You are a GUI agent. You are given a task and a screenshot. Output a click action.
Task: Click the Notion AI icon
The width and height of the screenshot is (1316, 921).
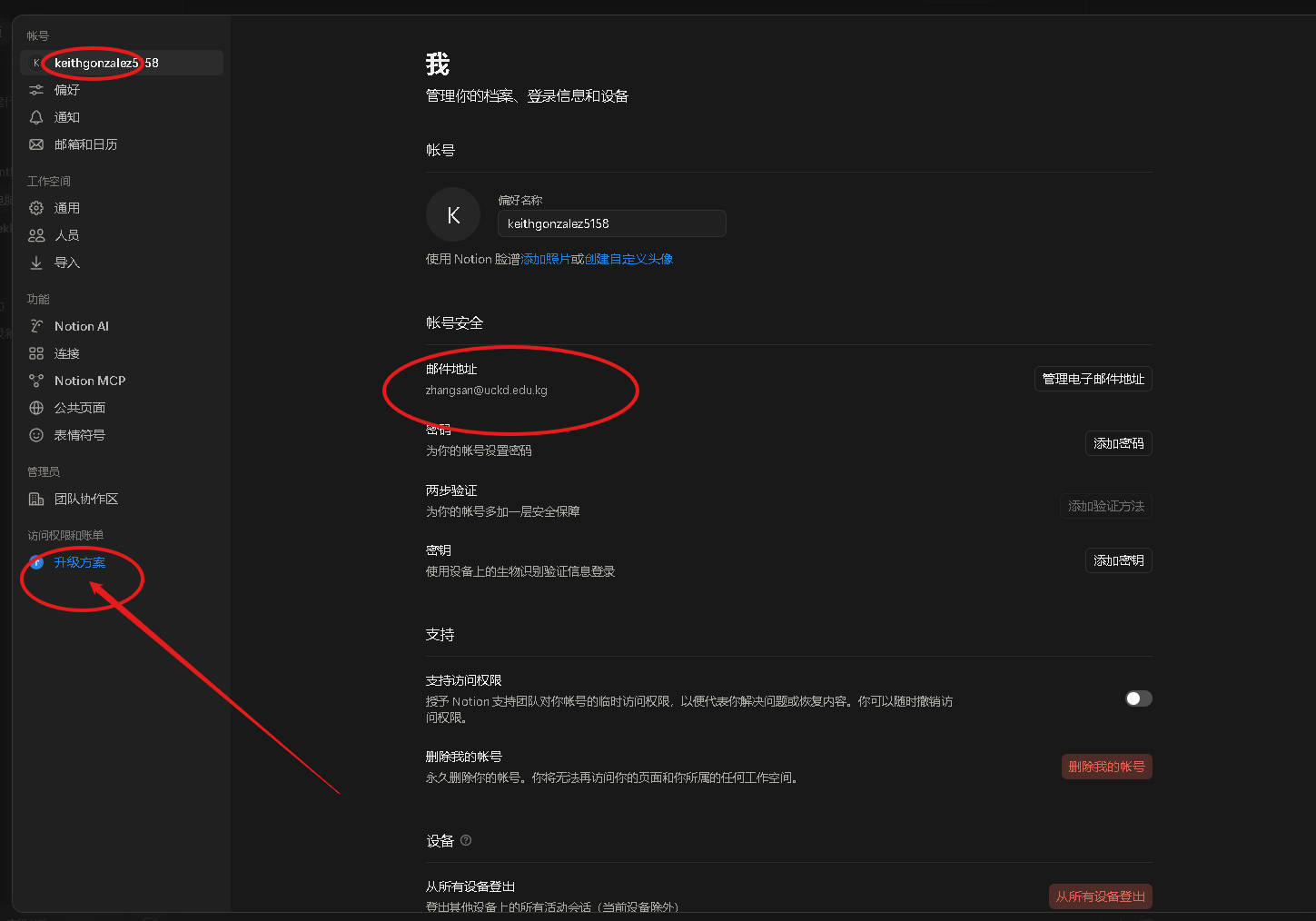pyautogui.click(x=36, y=326)
